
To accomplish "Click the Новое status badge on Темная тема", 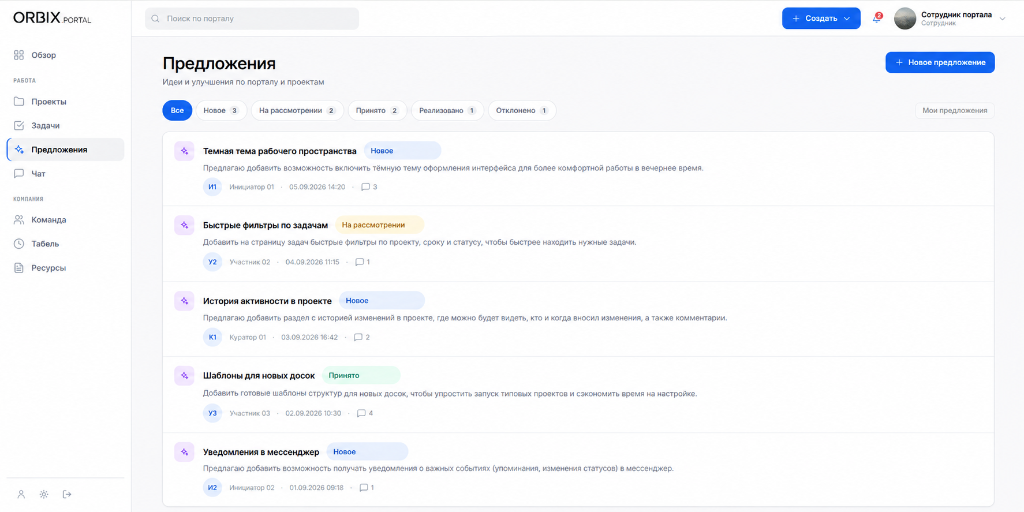I will pyautogui.click(x=402, y=151).
